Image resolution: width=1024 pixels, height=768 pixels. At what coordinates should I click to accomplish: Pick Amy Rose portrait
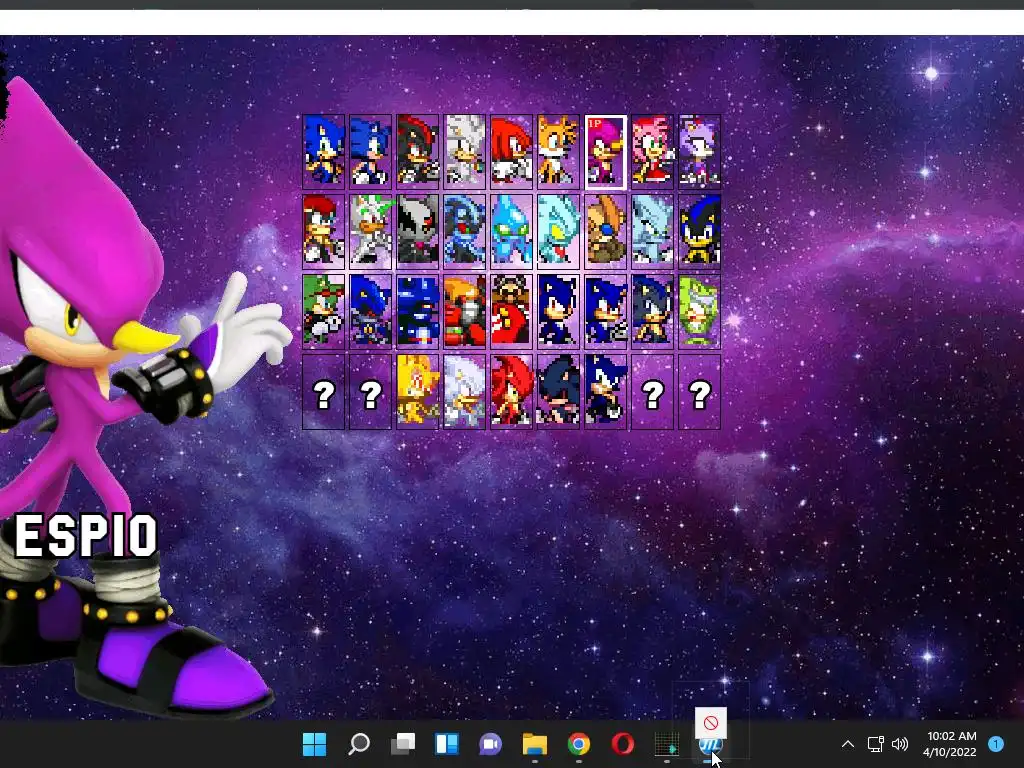point(652,152)
